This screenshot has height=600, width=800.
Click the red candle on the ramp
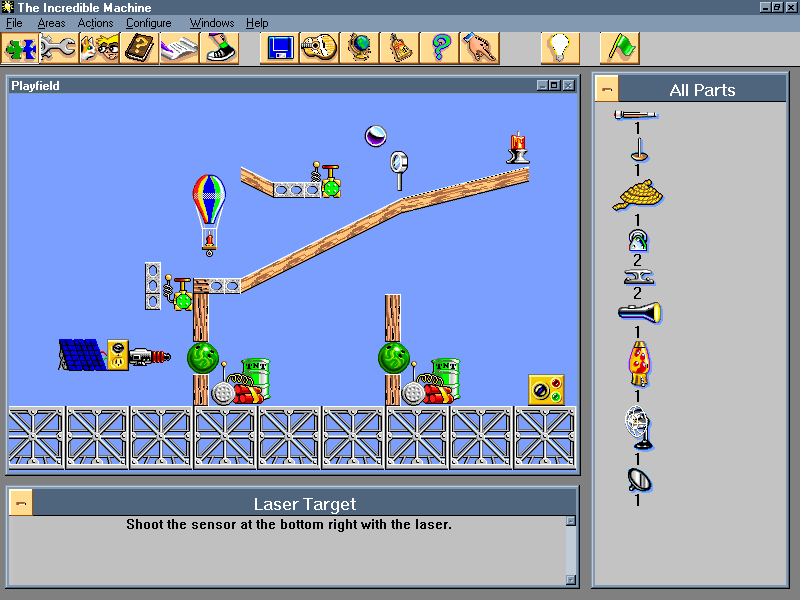[x=518, y=148]
